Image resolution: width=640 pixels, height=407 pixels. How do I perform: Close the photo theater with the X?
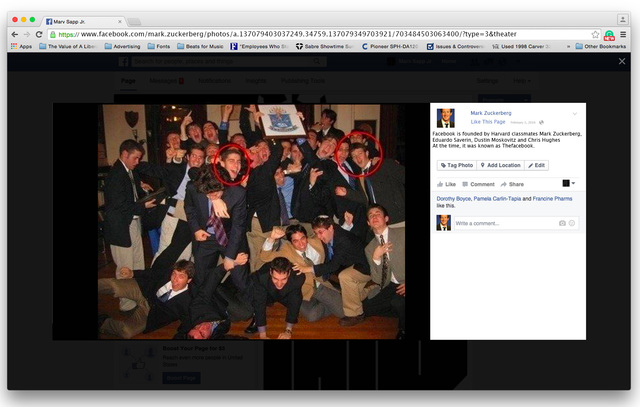622,61
